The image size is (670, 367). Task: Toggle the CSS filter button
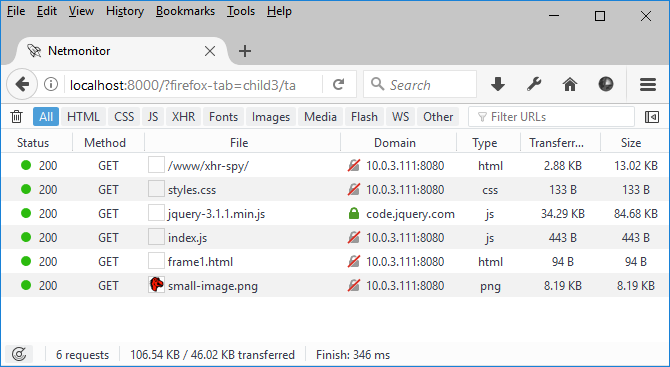tap(124, 117)
